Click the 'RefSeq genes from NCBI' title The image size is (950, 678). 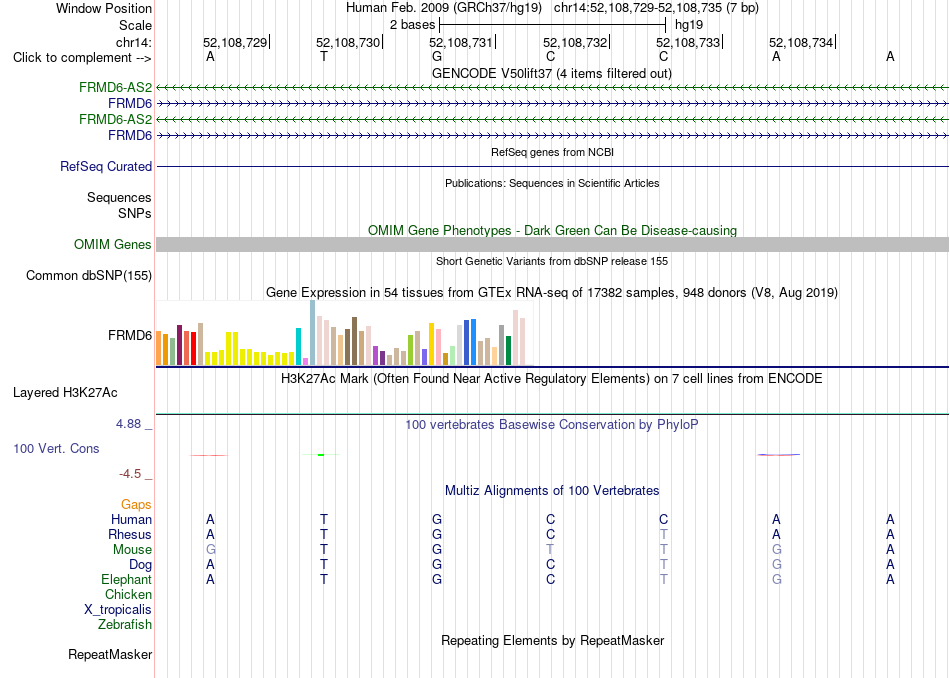(553, 152)
